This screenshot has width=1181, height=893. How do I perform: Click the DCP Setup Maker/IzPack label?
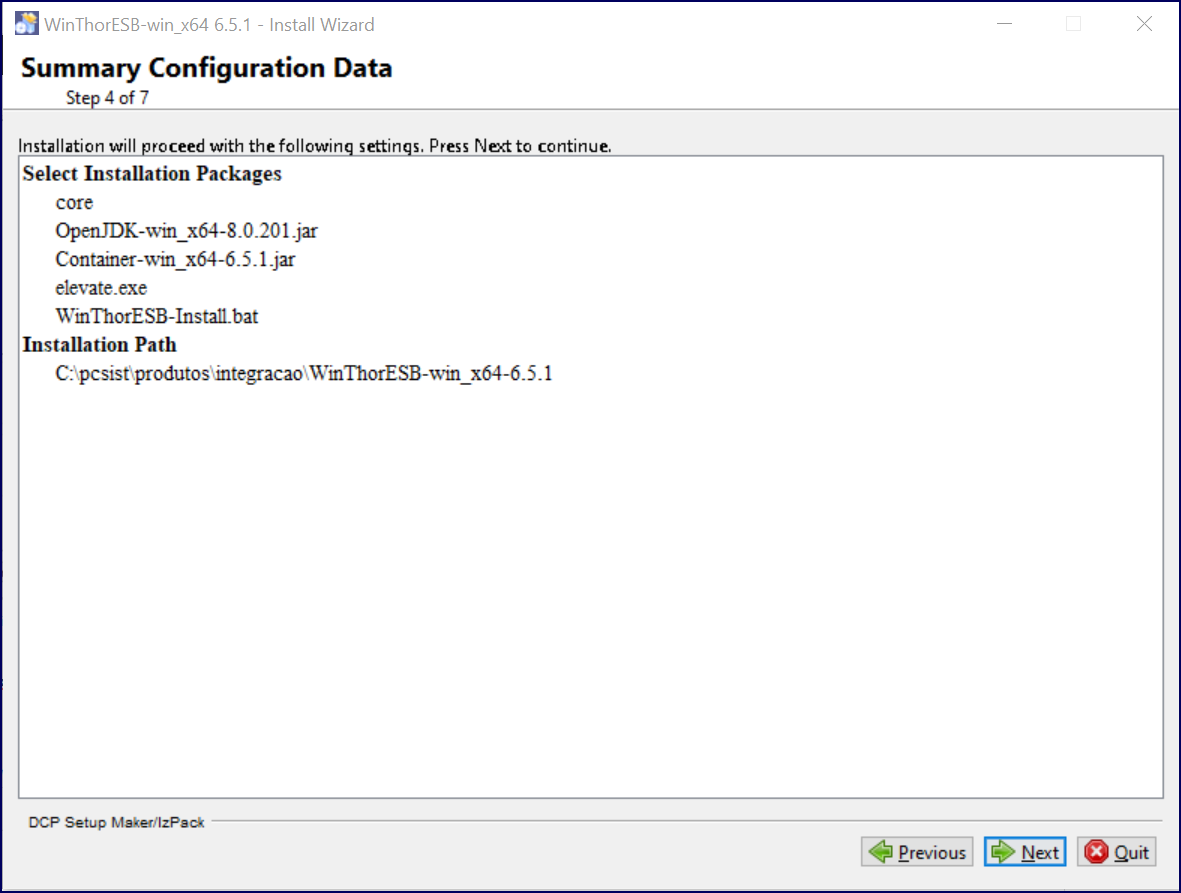point(117,822)
